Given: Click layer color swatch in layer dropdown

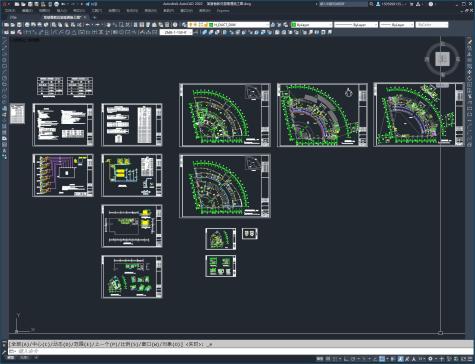Looking at the screenshot, I should point(211,25).
